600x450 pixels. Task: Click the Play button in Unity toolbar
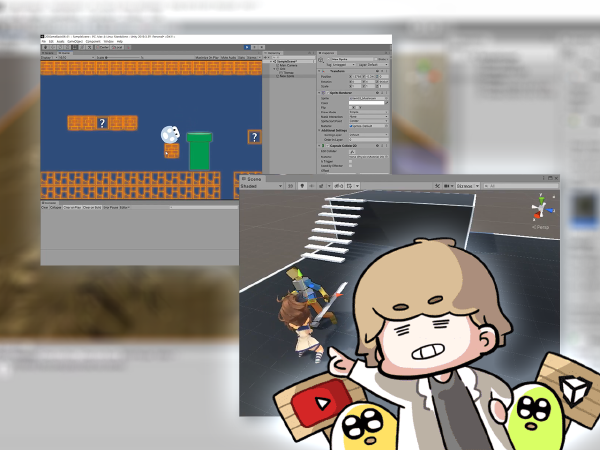247,47
